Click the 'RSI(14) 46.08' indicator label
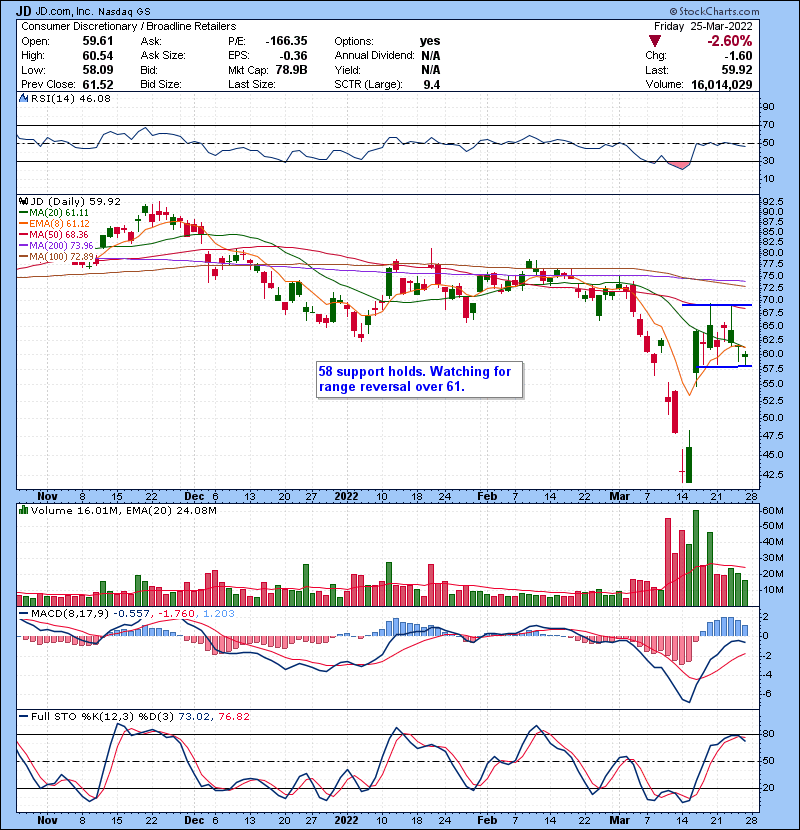 tap(71, 98)
